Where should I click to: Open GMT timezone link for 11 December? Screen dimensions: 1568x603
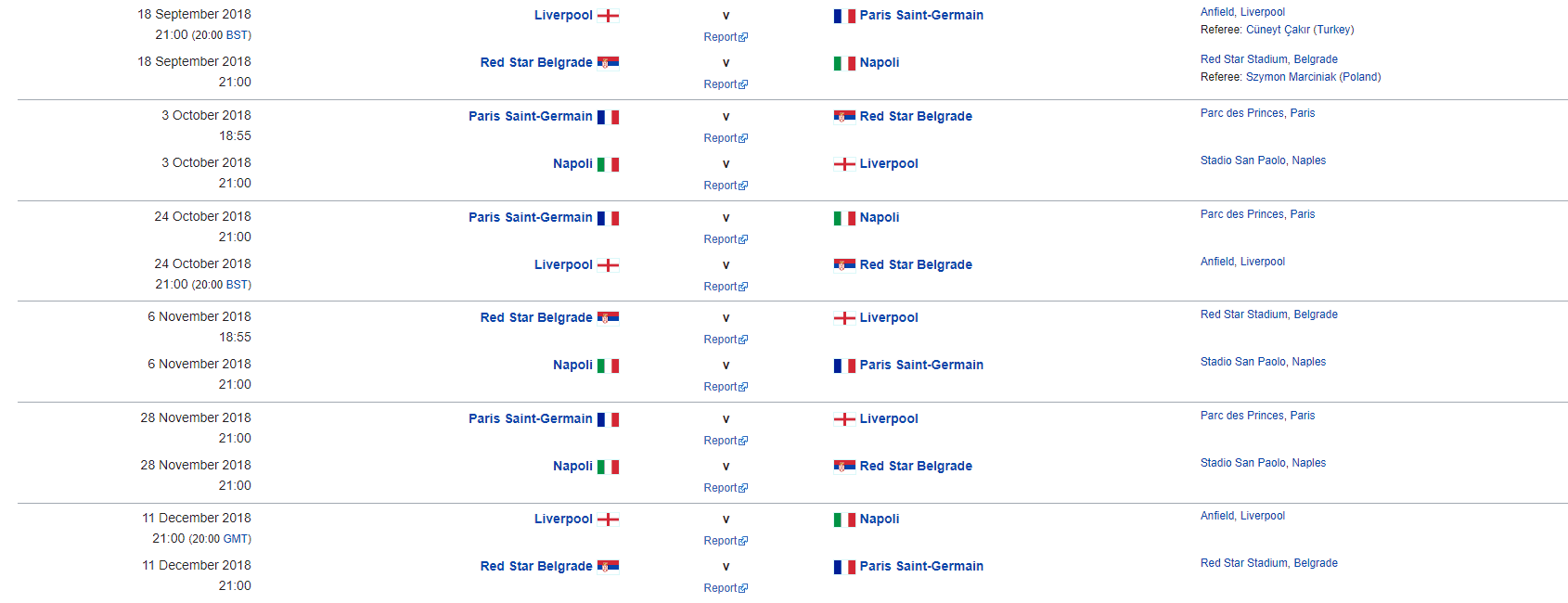tap(236, 539)
